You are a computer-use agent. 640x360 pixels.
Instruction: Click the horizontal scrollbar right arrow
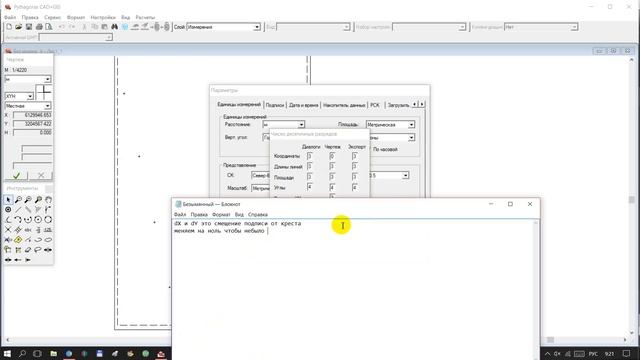pyautogui.click(x=625, y=340)
